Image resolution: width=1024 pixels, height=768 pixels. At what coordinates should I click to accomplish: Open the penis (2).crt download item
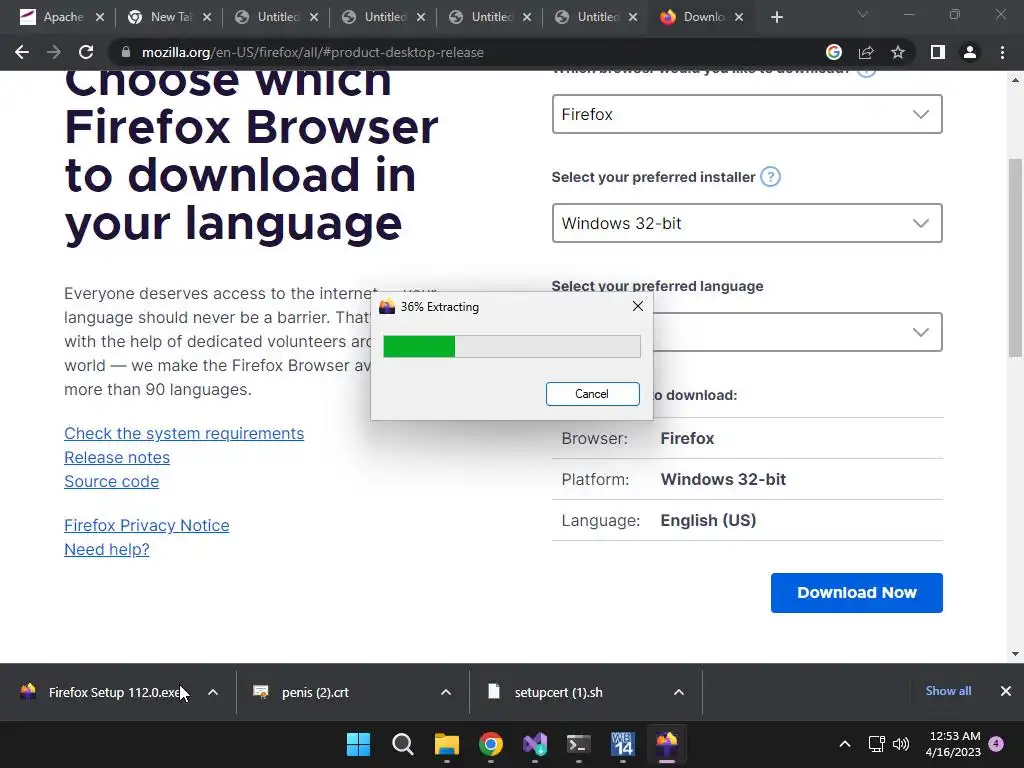(336, 692)
